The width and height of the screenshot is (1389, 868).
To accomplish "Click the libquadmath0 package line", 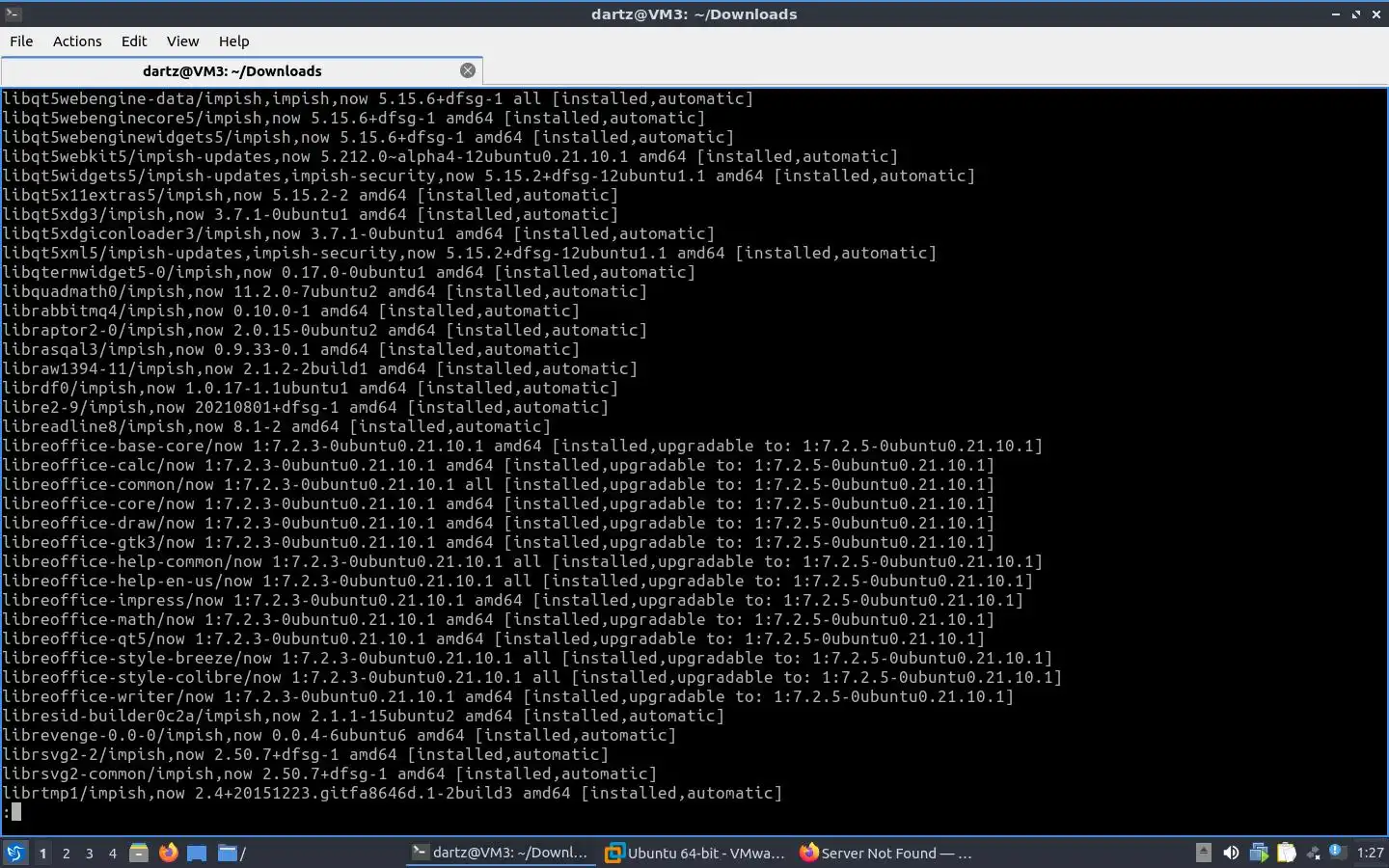I will (325, 291).
